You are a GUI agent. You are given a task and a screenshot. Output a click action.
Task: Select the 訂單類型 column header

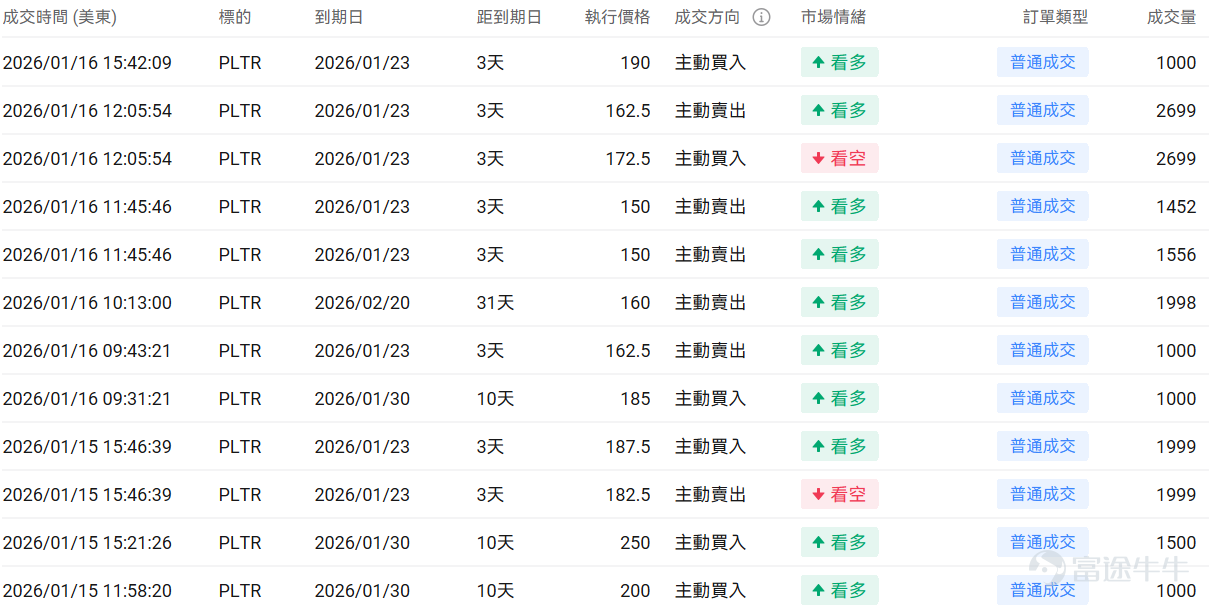click(x=1055, y=17)
